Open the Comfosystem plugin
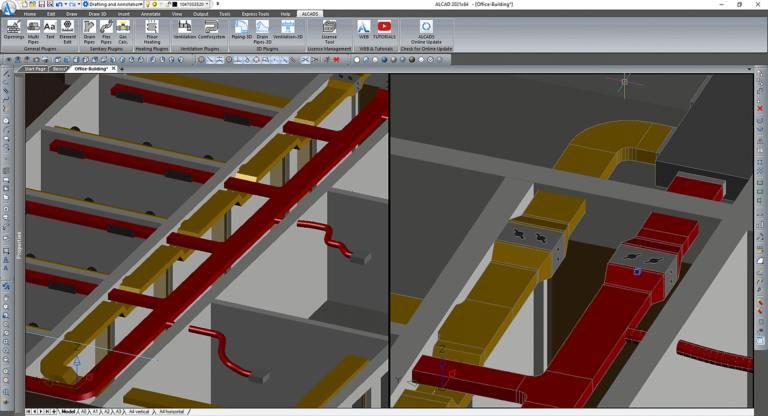This screenshot has height=416, width=768. [x=212, y=29]
